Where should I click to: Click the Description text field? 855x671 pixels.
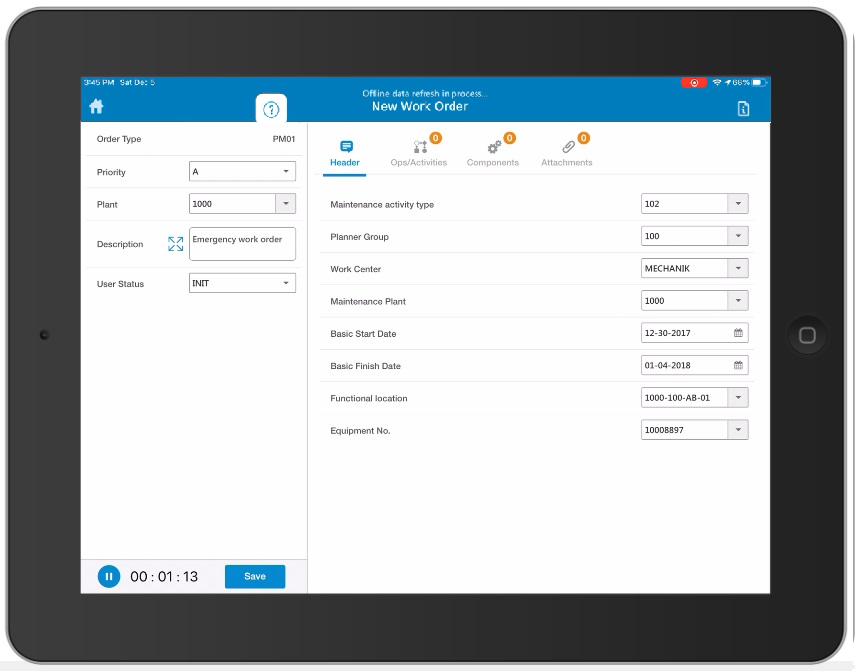coord(242,244)
